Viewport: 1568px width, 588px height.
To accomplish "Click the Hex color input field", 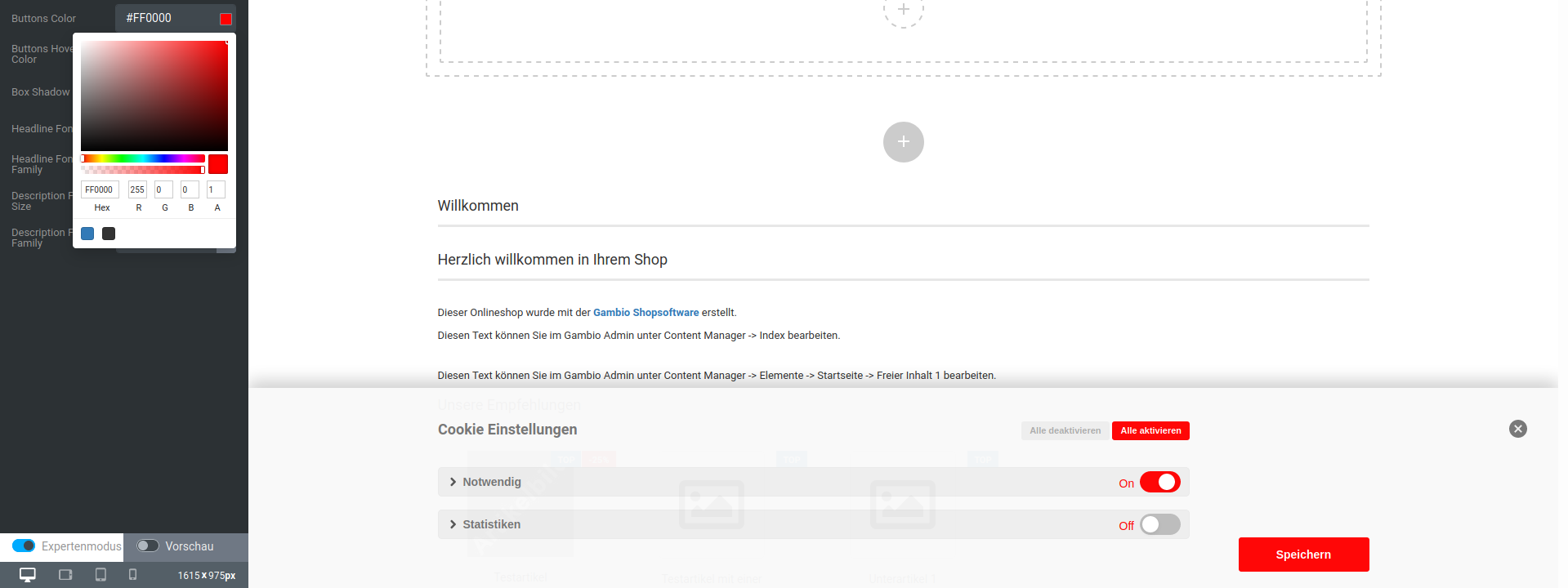I will click(x=100, y=189).
